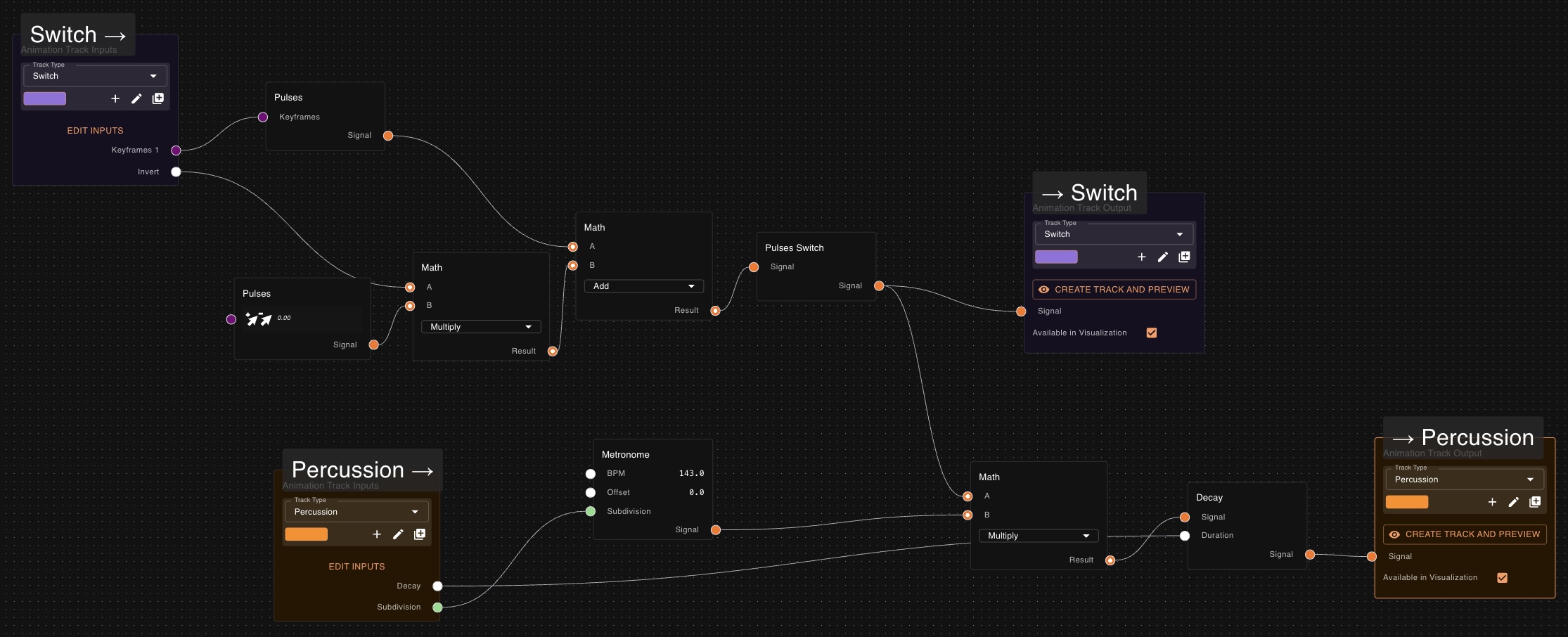The height and width of the screenshot is (637, 1568).
Task: Select the pencil edit icon in Percussion output panel
Action: [1513, 502]
